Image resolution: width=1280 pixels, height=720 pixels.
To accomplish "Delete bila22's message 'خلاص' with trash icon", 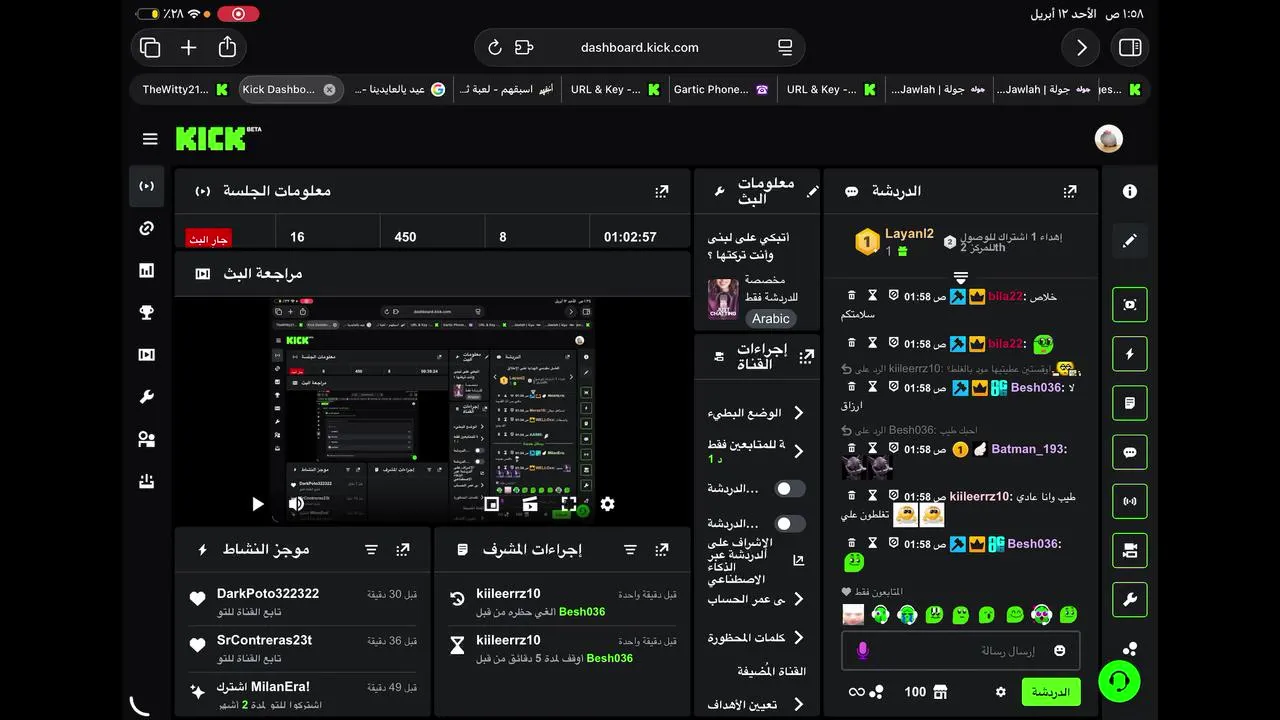I will click(x=852, y=296).
